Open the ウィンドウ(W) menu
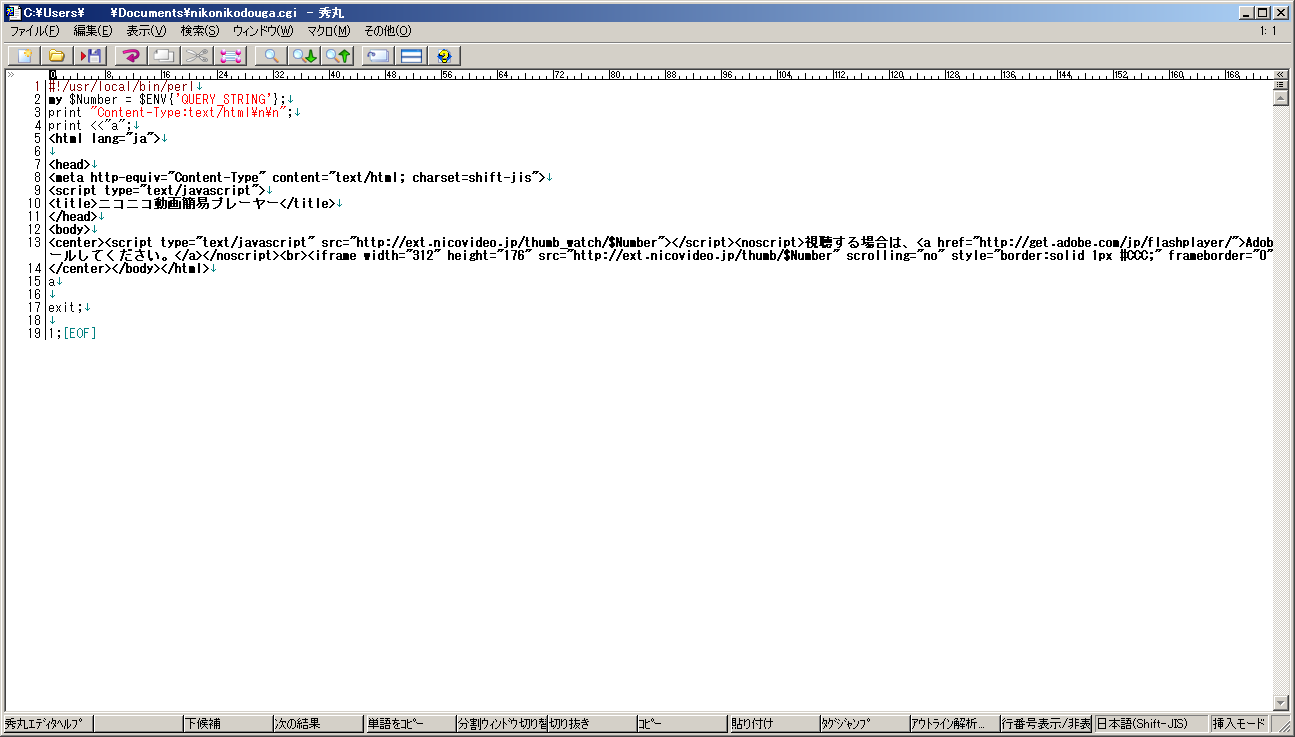This screenshot has width=1295, height=737. tap(263, 31)
